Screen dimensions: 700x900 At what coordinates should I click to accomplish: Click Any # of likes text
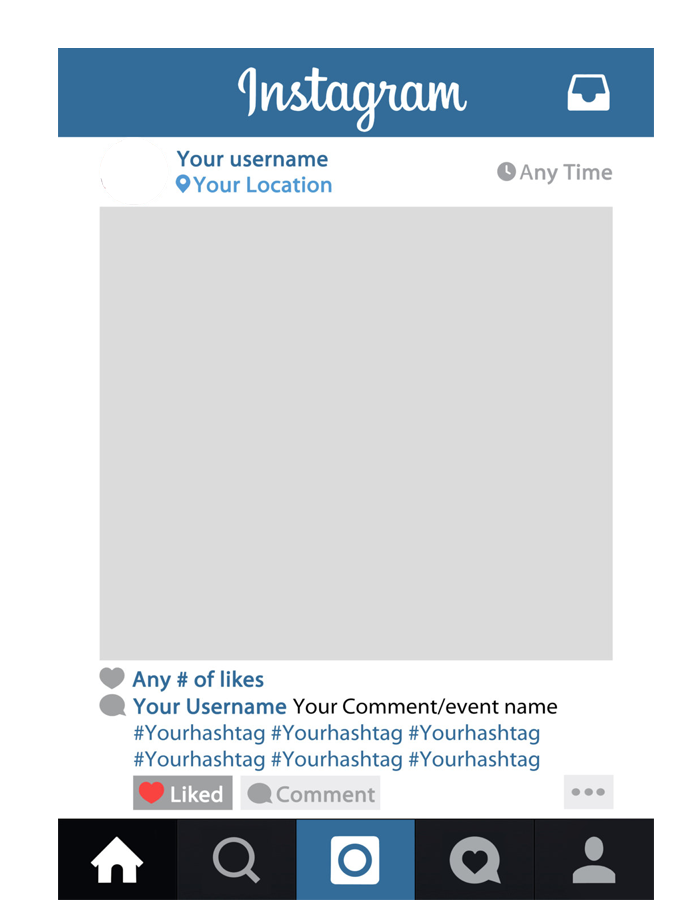pos(198,680)
